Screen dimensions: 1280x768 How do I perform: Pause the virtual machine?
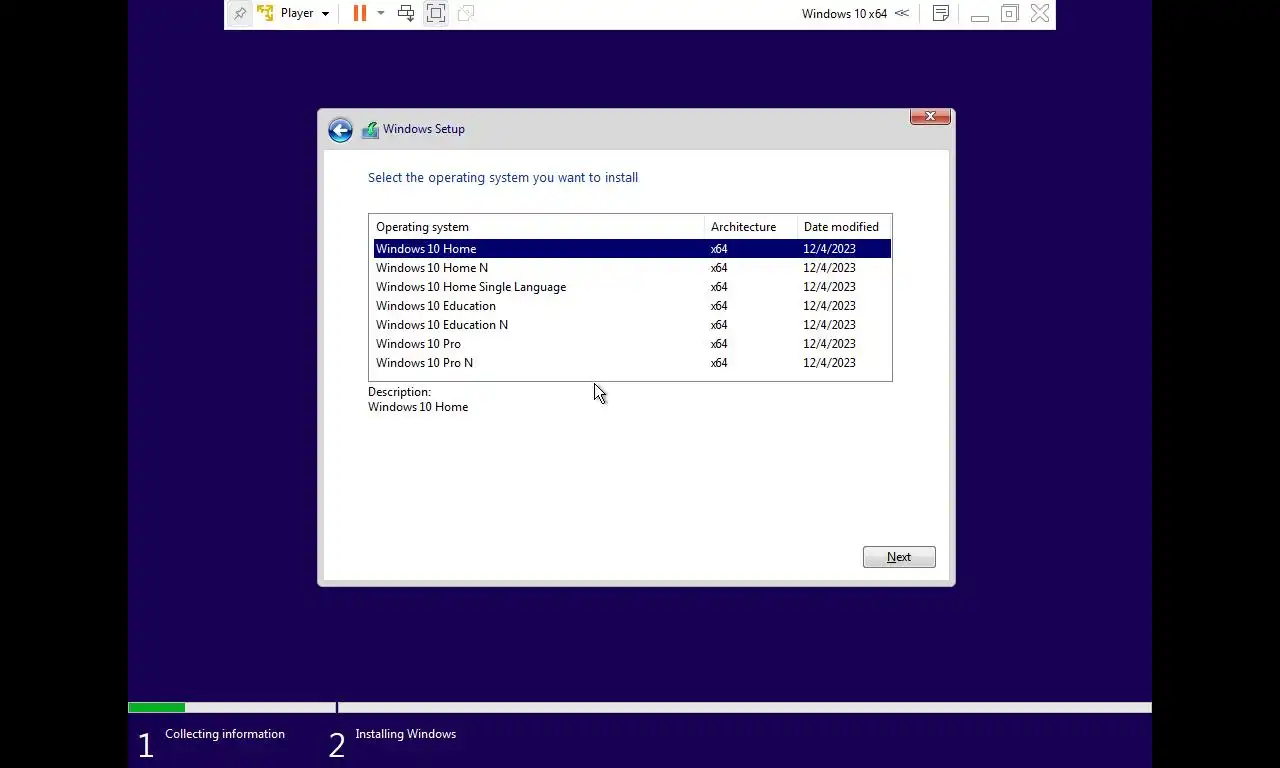(360, 13)
